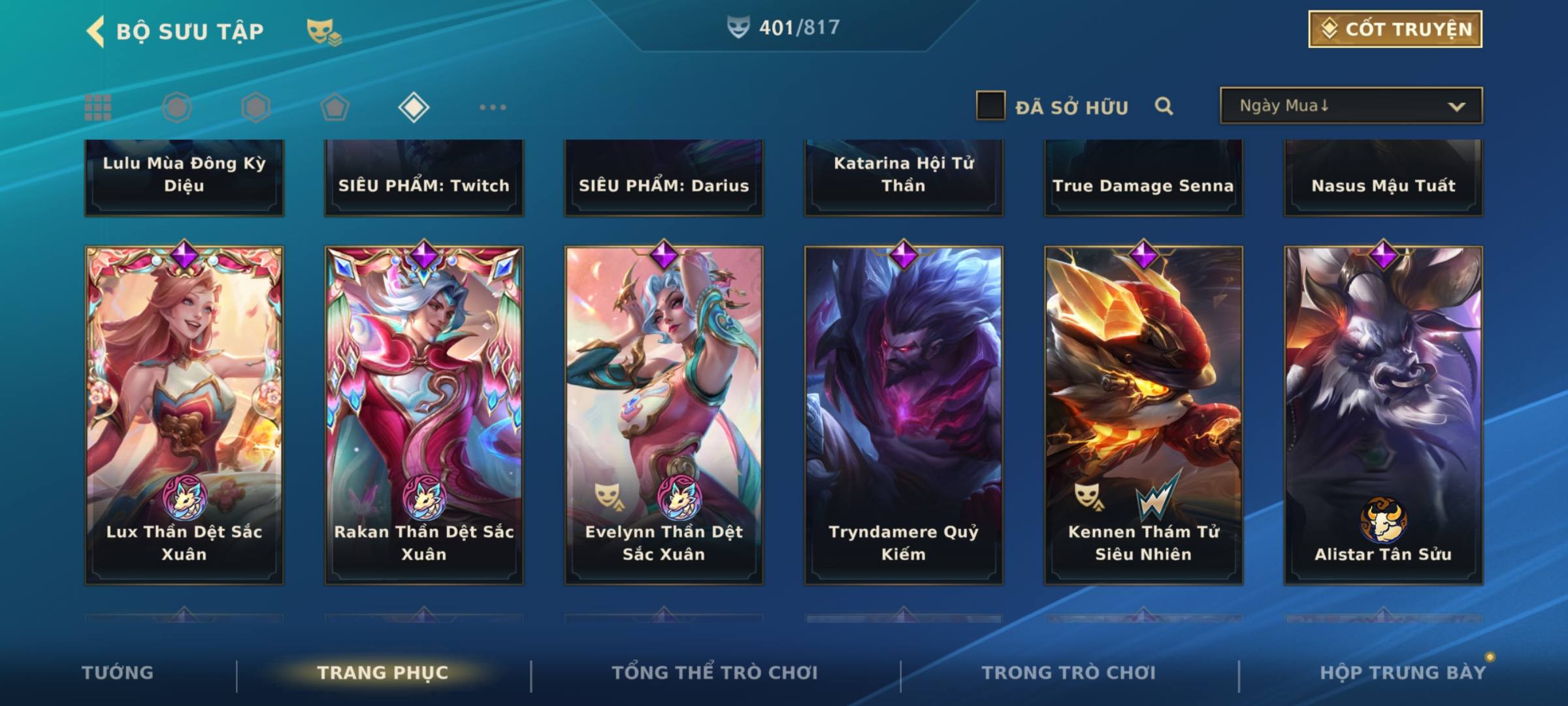Switch to the Tổng Thể Trò Chơi tab
Viewport: 1568px width, 706px height.
[x=715, y=673]
